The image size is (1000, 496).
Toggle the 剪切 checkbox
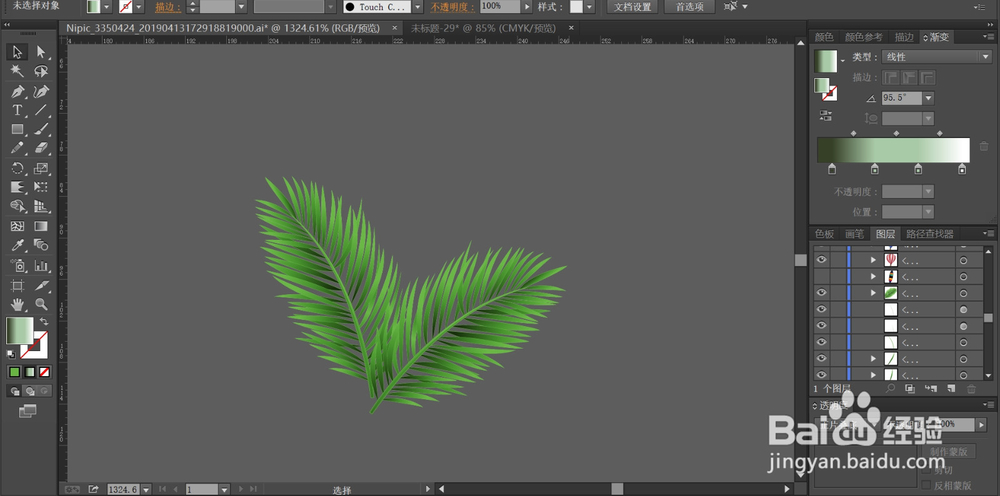(926, 470)
